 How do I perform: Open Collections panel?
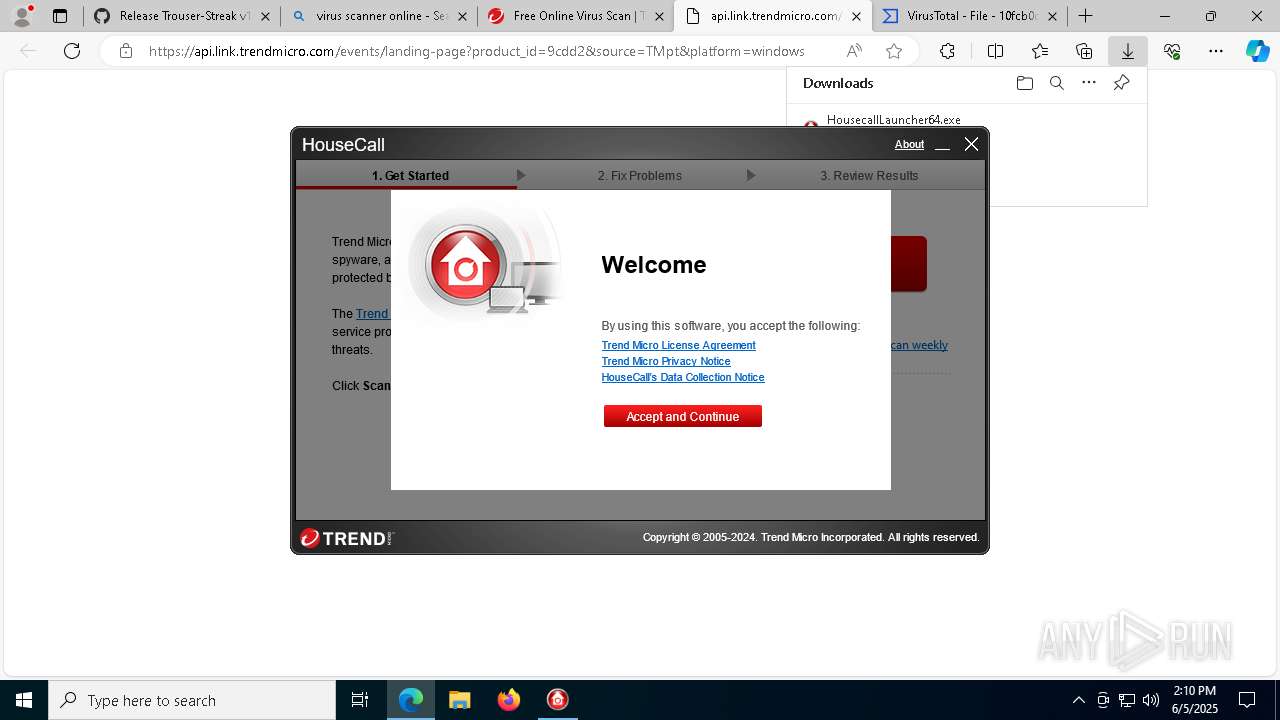pos(1084,51)
